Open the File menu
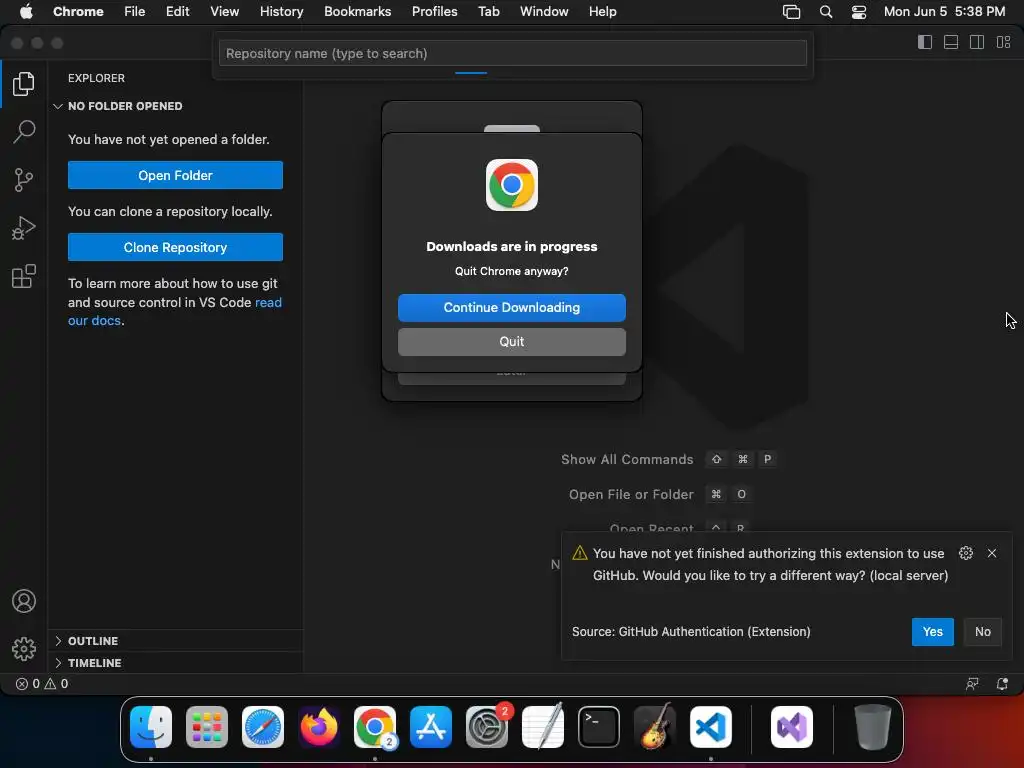Viewport: 1024px width, 768px height. tap(135, 11)
